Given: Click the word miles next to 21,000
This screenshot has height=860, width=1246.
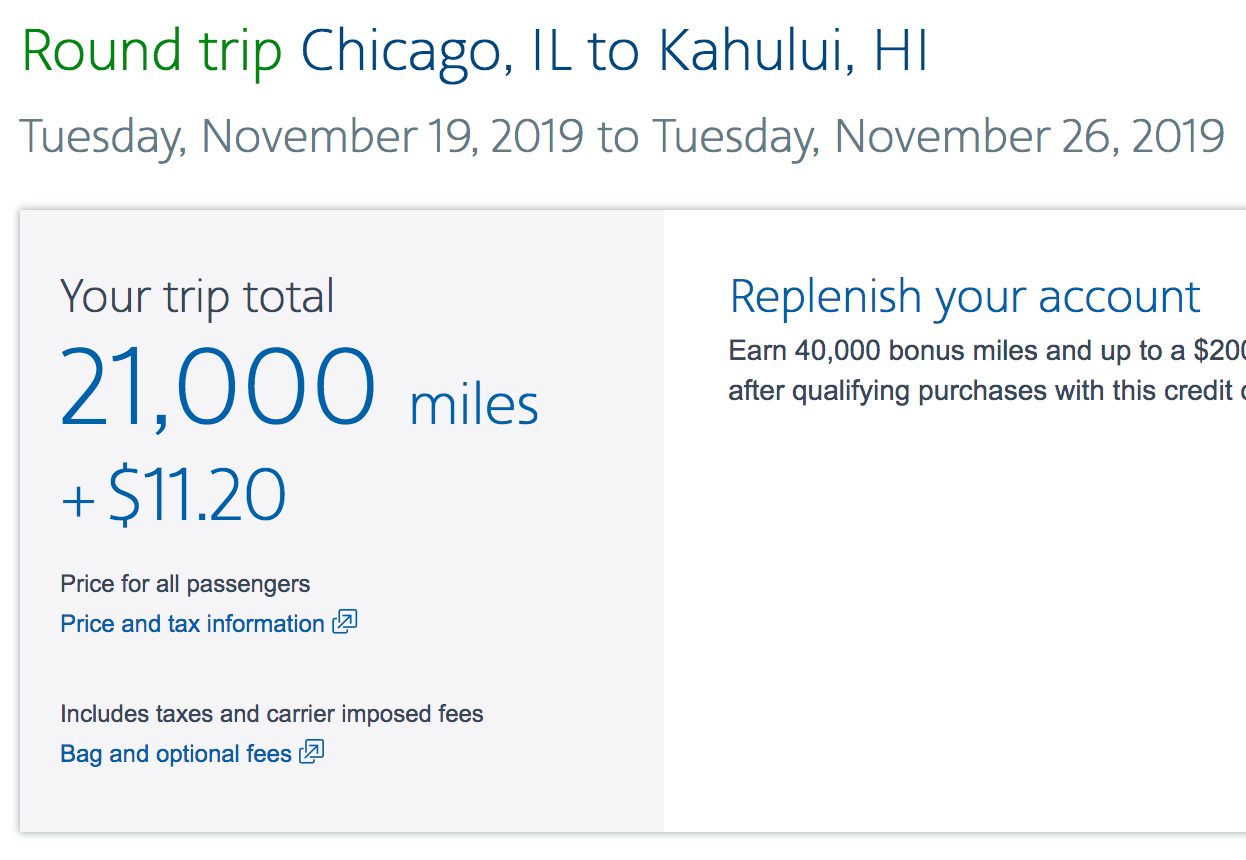Looking at the screenshot, I should pos(474,405).
